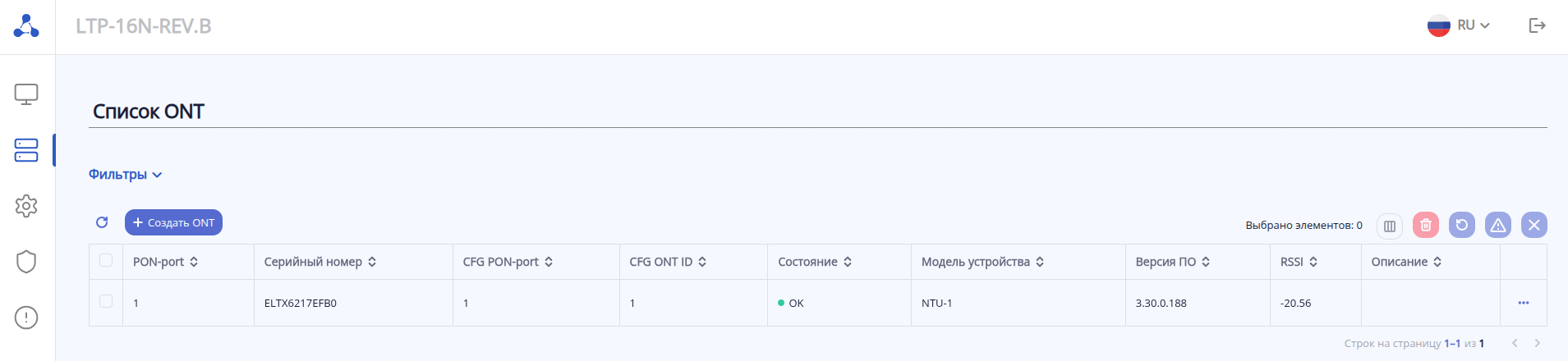Toggle the select-all header checkbox
This screenshot has width=1568, height=361.
106,260
